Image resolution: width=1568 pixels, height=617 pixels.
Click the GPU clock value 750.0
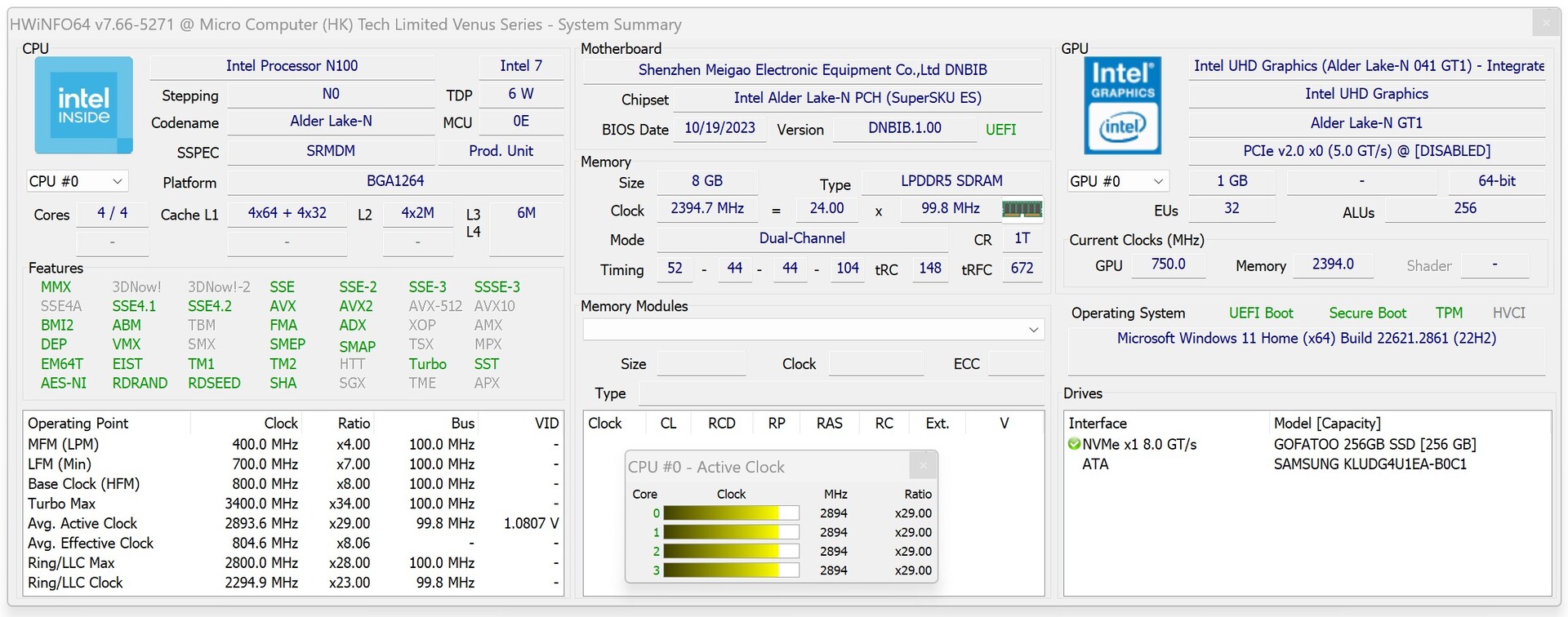click(x=1169, y=264)
